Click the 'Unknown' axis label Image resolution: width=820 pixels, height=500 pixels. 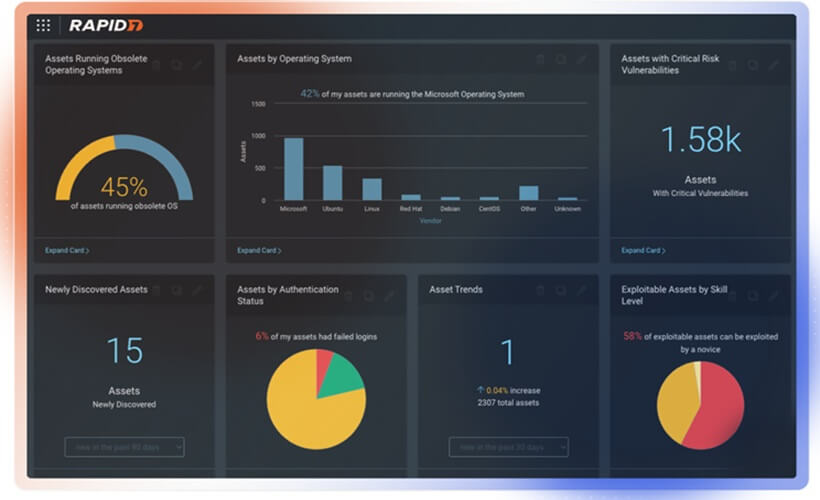pyautogui.click(x=567, y=209)
